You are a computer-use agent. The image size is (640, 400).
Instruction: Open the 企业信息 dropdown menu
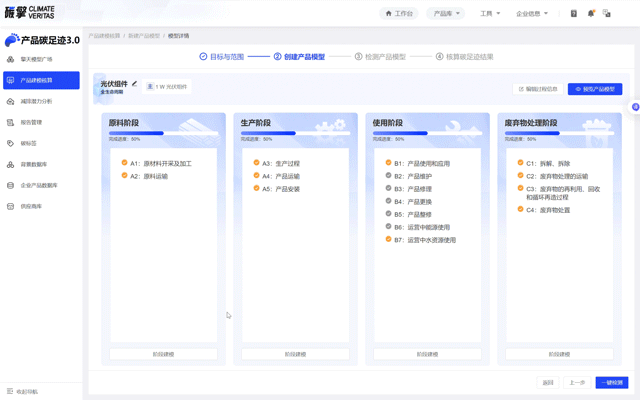532,14
